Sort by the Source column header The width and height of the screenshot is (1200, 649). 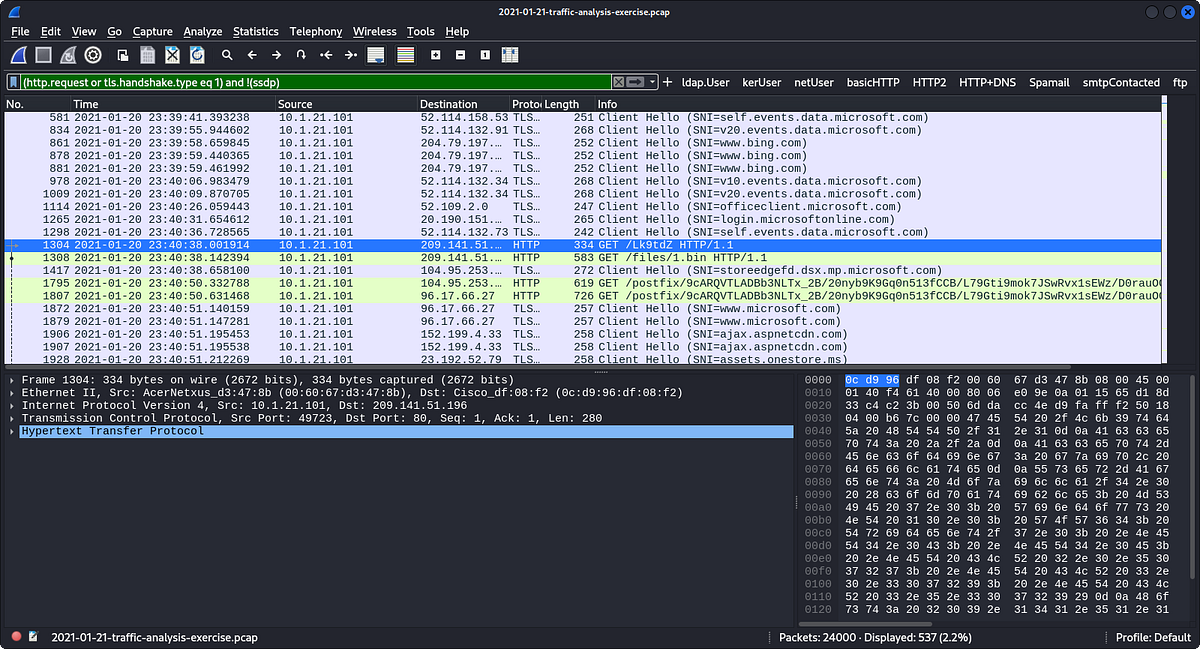(346, 104)
